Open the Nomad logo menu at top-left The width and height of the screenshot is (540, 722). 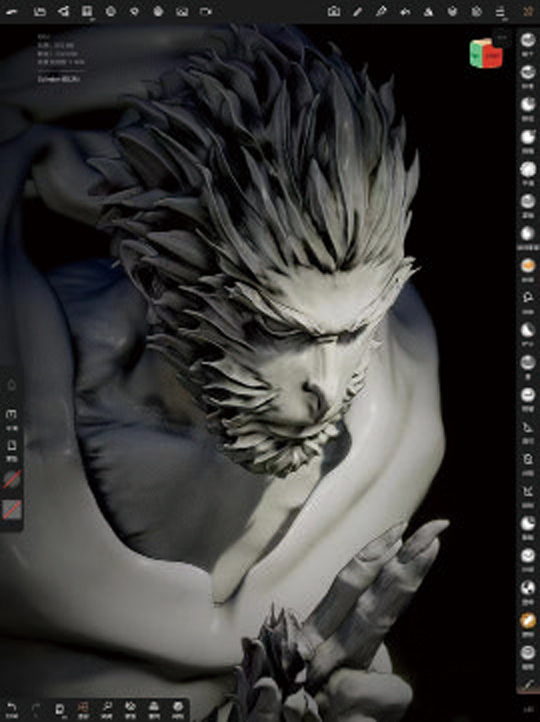pyautogui.click(x=12, y=12)
